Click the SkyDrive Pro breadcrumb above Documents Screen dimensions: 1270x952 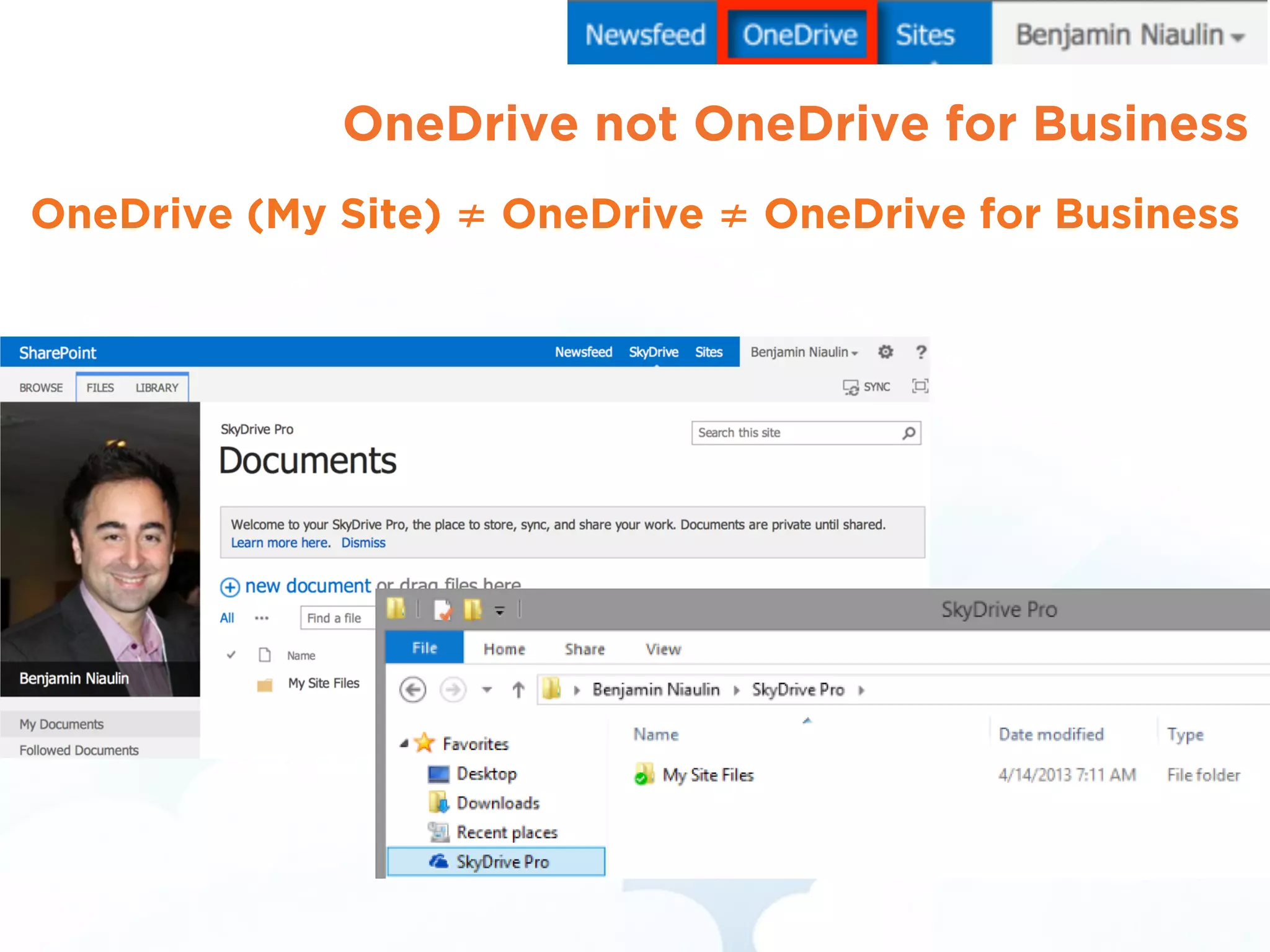coord(257,429)
